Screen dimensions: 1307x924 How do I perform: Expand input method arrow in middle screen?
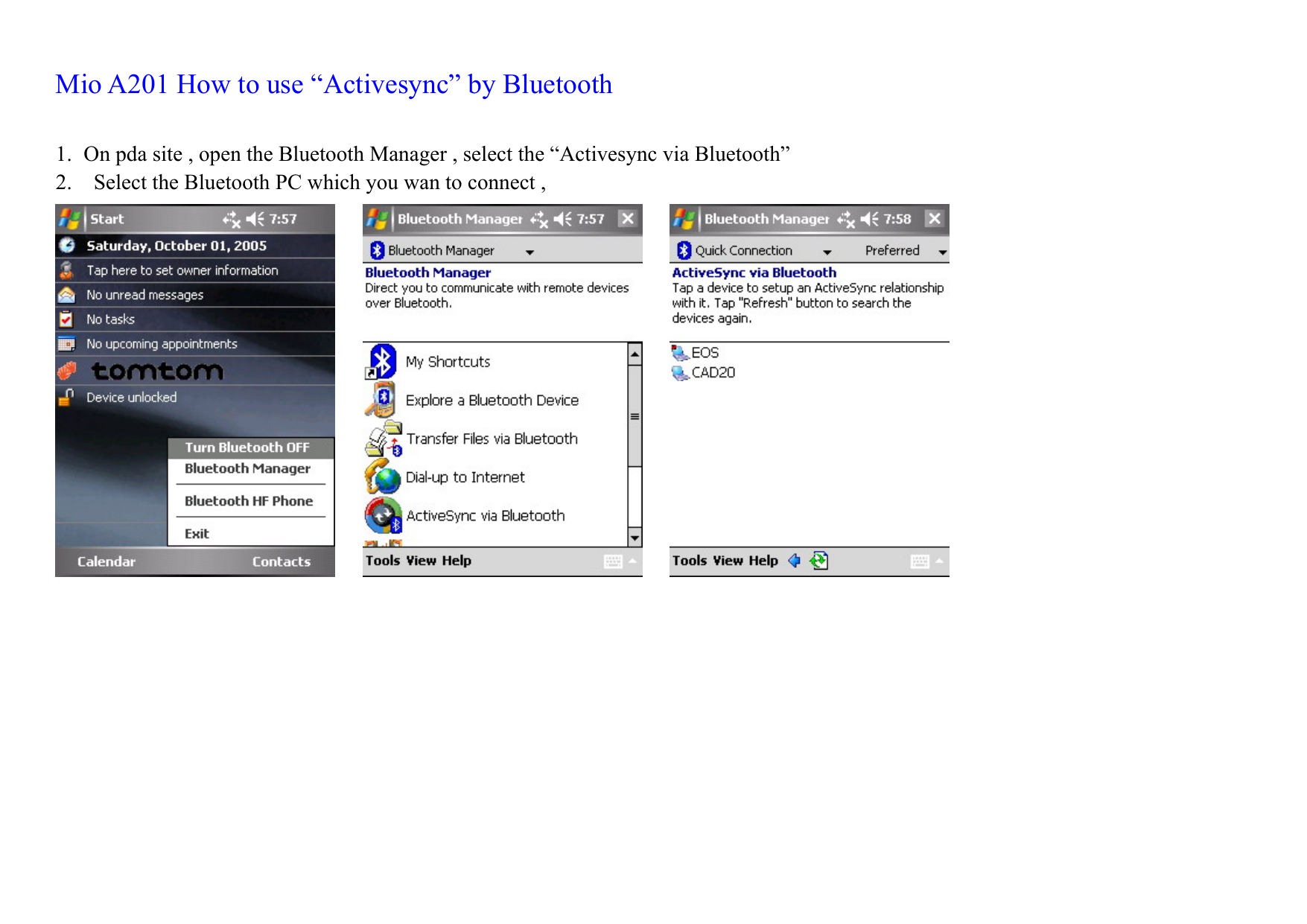pyautogui.click(x=632, y=561)
